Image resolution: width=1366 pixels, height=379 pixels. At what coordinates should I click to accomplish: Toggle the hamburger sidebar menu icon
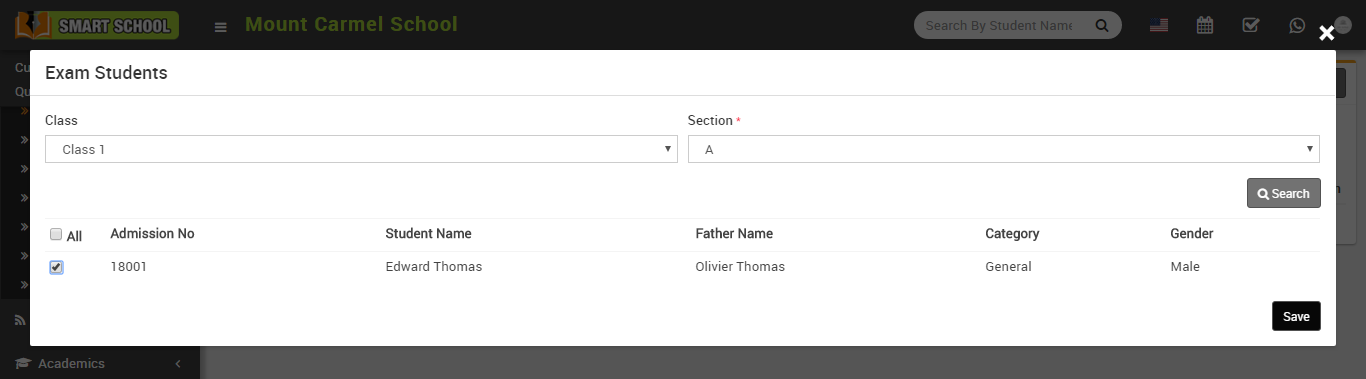click(x=221, y=27)
